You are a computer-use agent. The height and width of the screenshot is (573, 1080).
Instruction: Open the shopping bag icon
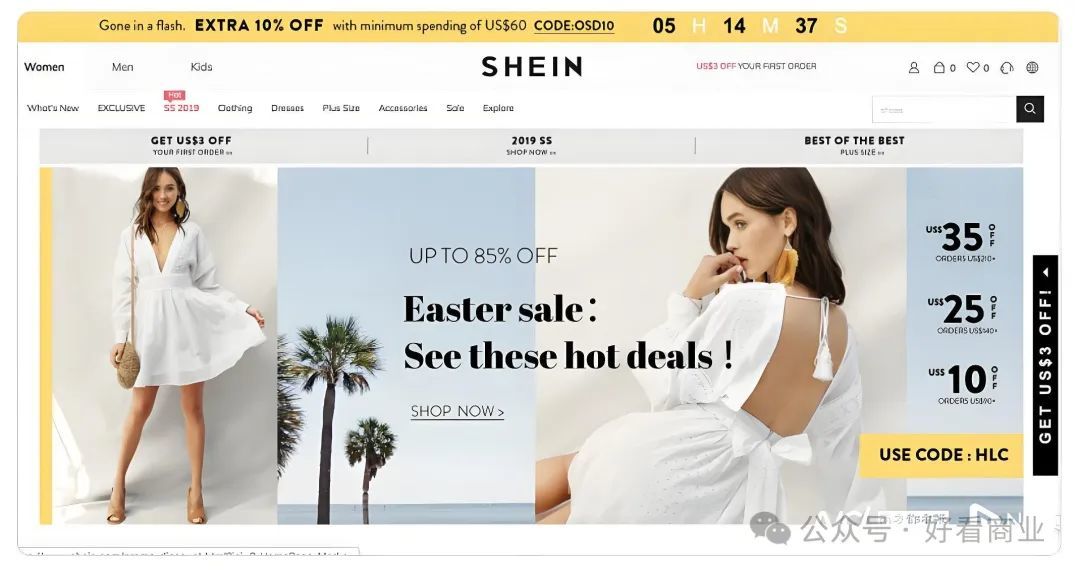click(939, 67)
